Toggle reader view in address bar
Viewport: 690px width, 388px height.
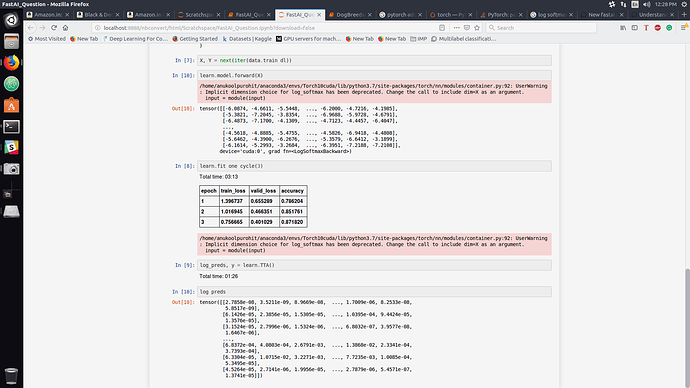(442, 28)
